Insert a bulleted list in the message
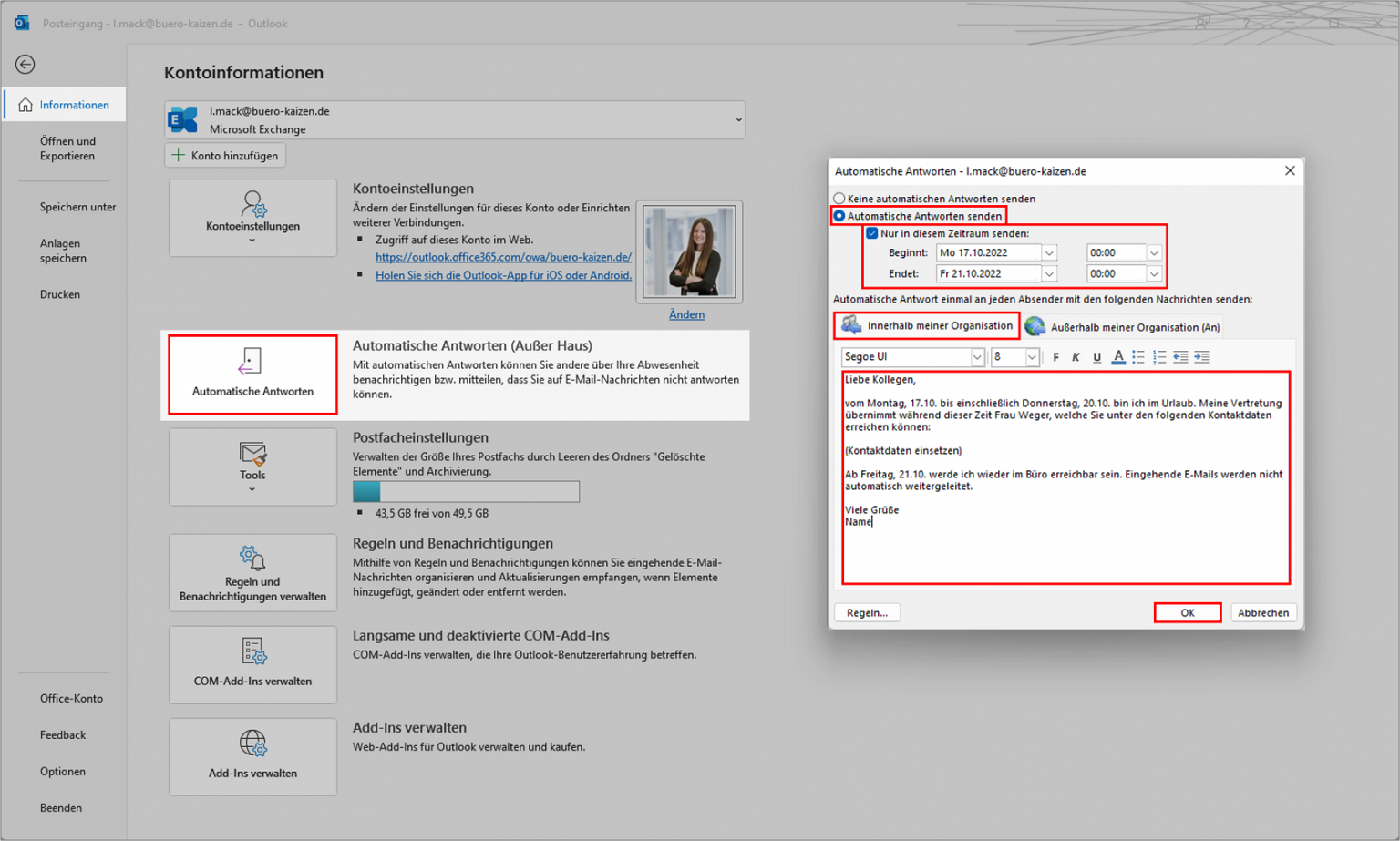1400x841 pixels. [1138, 357]
